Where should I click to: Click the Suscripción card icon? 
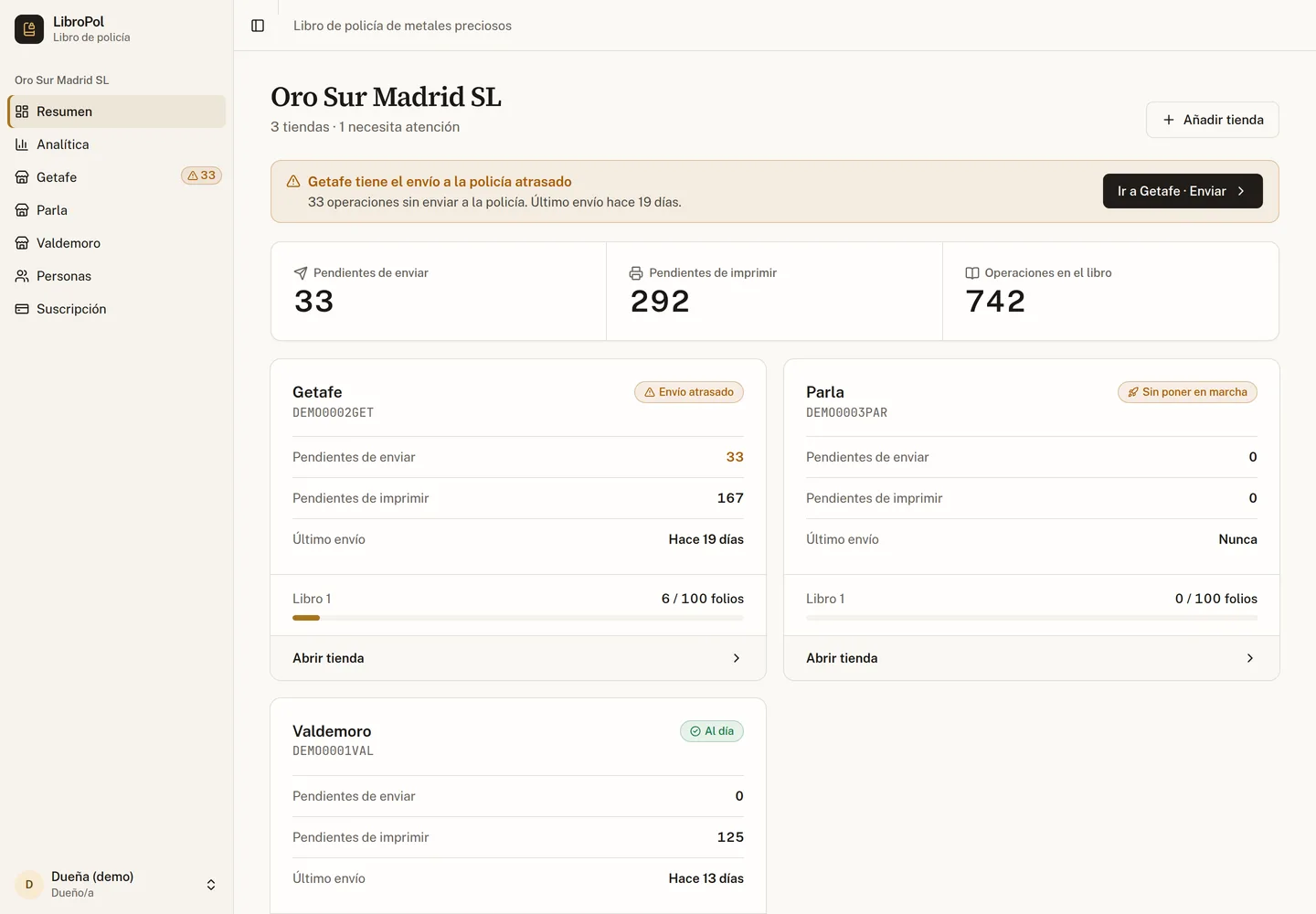coord(22,309)
